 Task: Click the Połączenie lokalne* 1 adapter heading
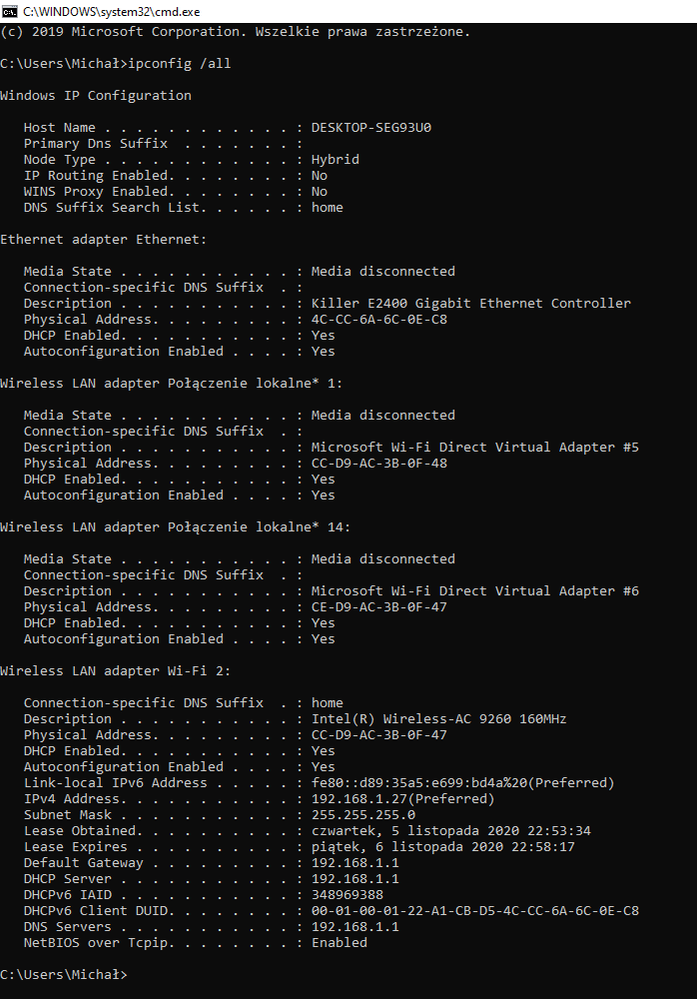(171, 384)
